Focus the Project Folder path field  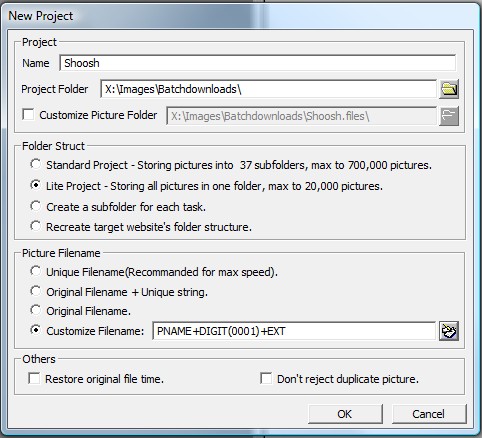[268, 89]
